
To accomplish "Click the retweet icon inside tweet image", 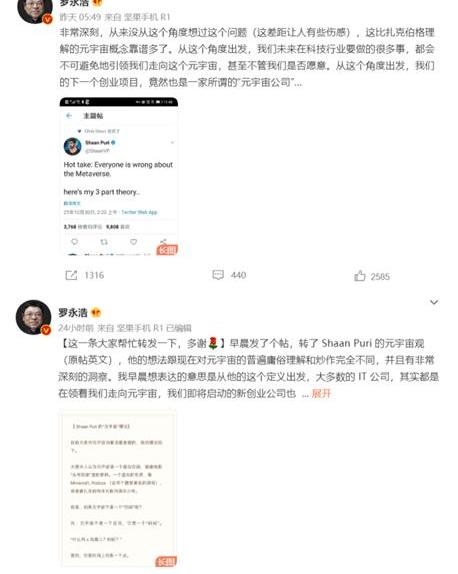I will point(104,242).
